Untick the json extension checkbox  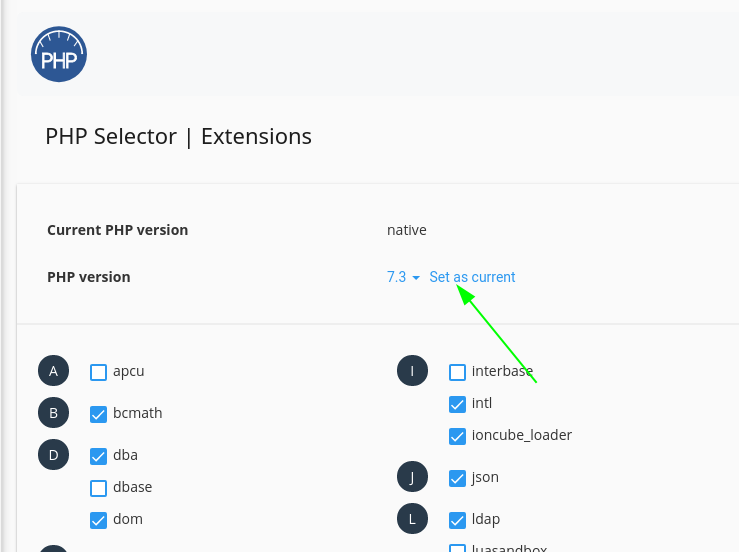pyautogui.click(x=458, y=478)
